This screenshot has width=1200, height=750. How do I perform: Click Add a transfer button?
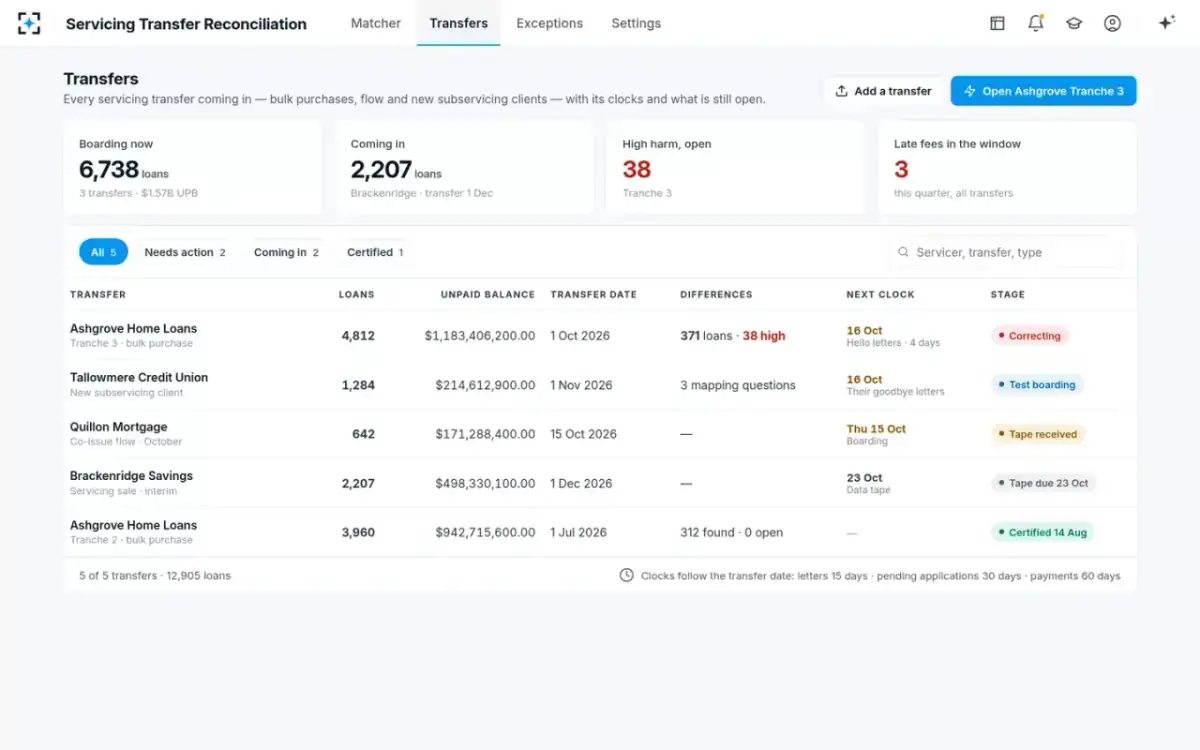(883, 91)
